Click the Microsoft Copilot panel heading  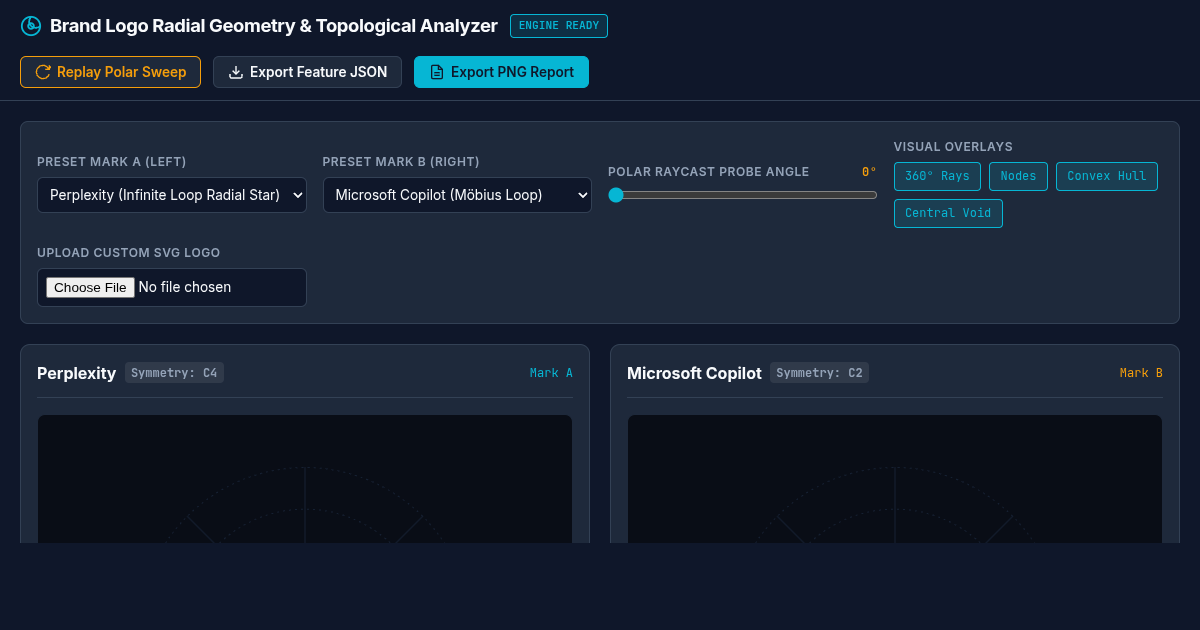tap(694, 373)
